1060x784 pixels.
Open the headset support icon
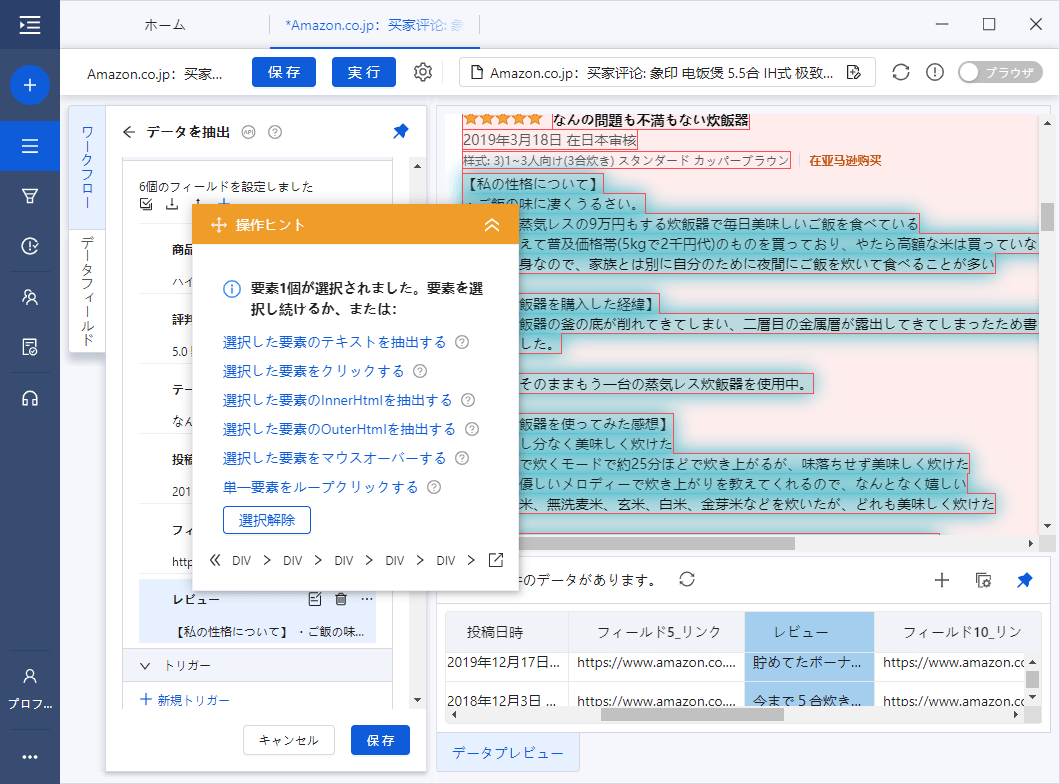(x=30, y=398)
